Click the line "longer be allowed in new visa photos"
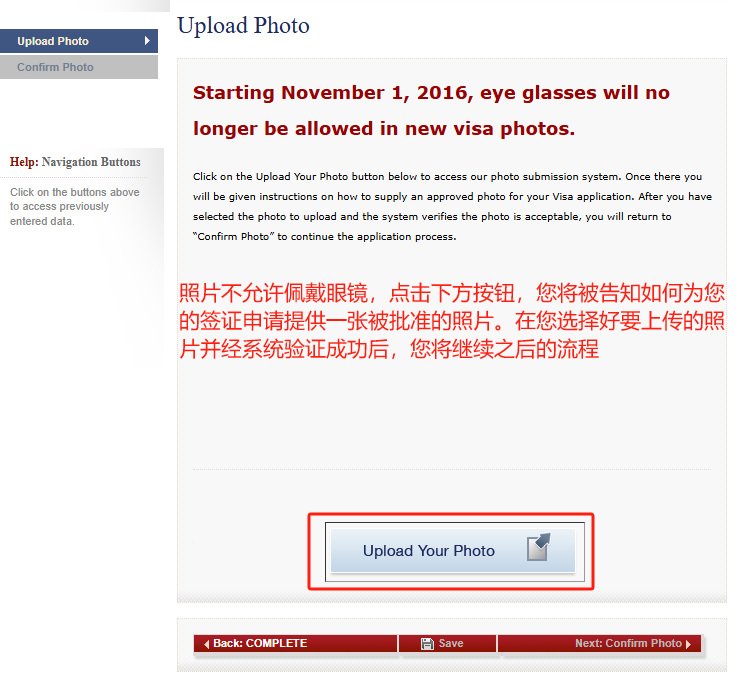The width and height of the screenshot is (751, 680). coord(384,128)
